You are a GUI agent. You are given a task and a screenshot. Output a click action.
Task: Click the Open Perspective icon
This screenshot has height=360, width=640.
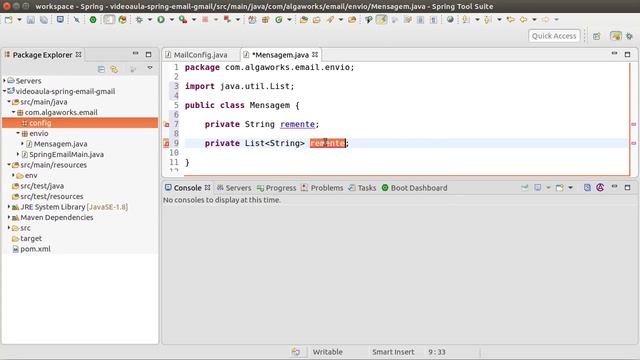[x=596, y=36]
